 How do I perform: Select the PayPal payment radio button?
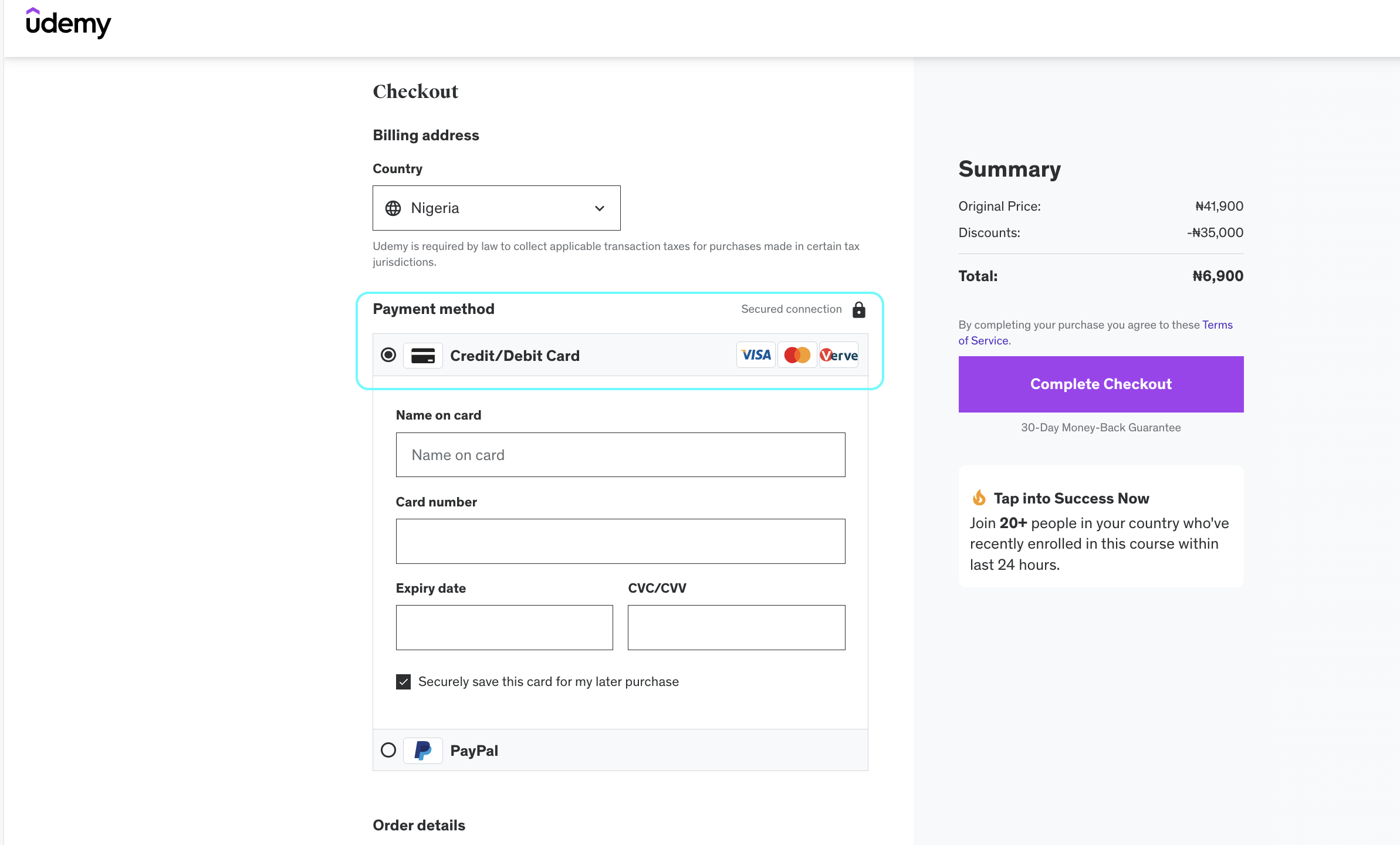click(388, 750)
